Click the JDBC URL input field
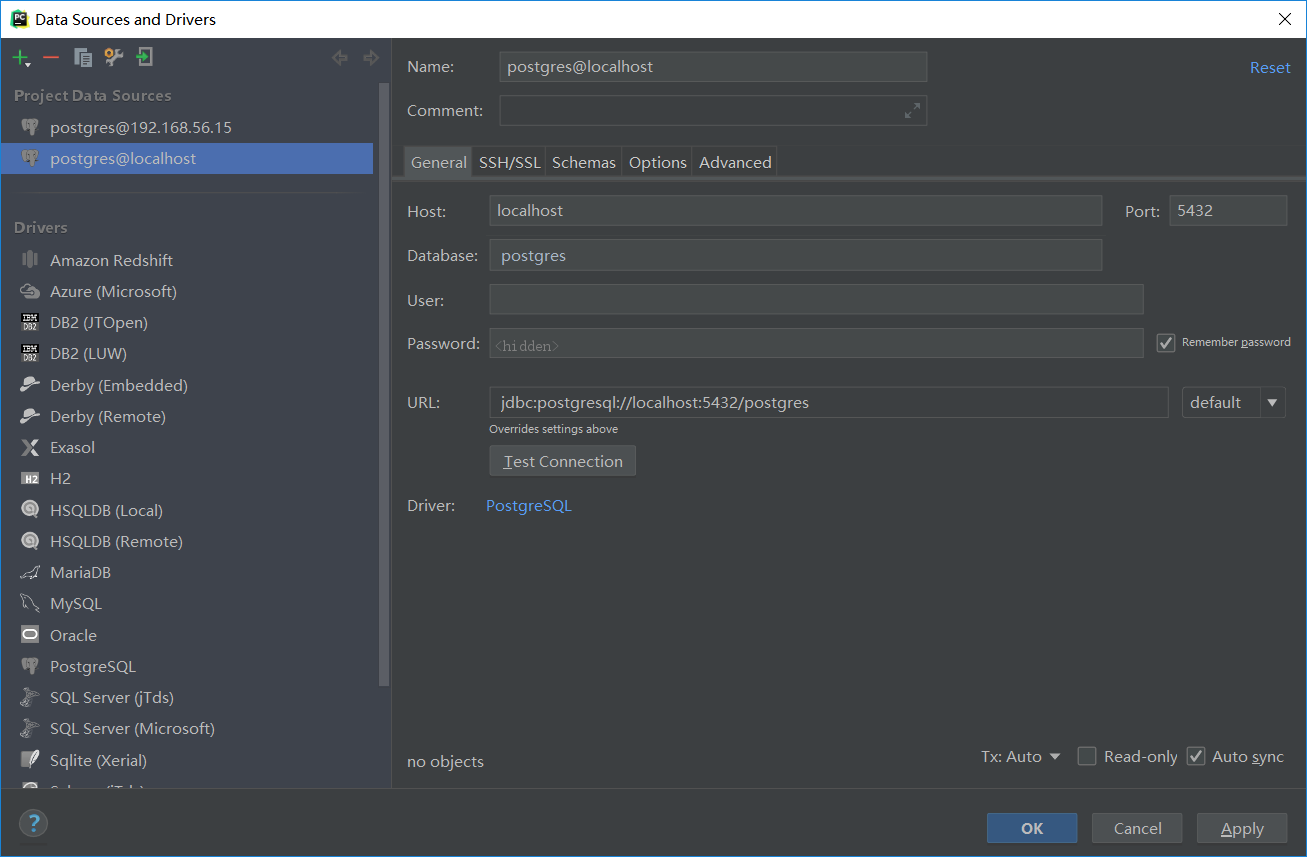The width and height of the screenshot is (1307, 857). pos(828,403)
